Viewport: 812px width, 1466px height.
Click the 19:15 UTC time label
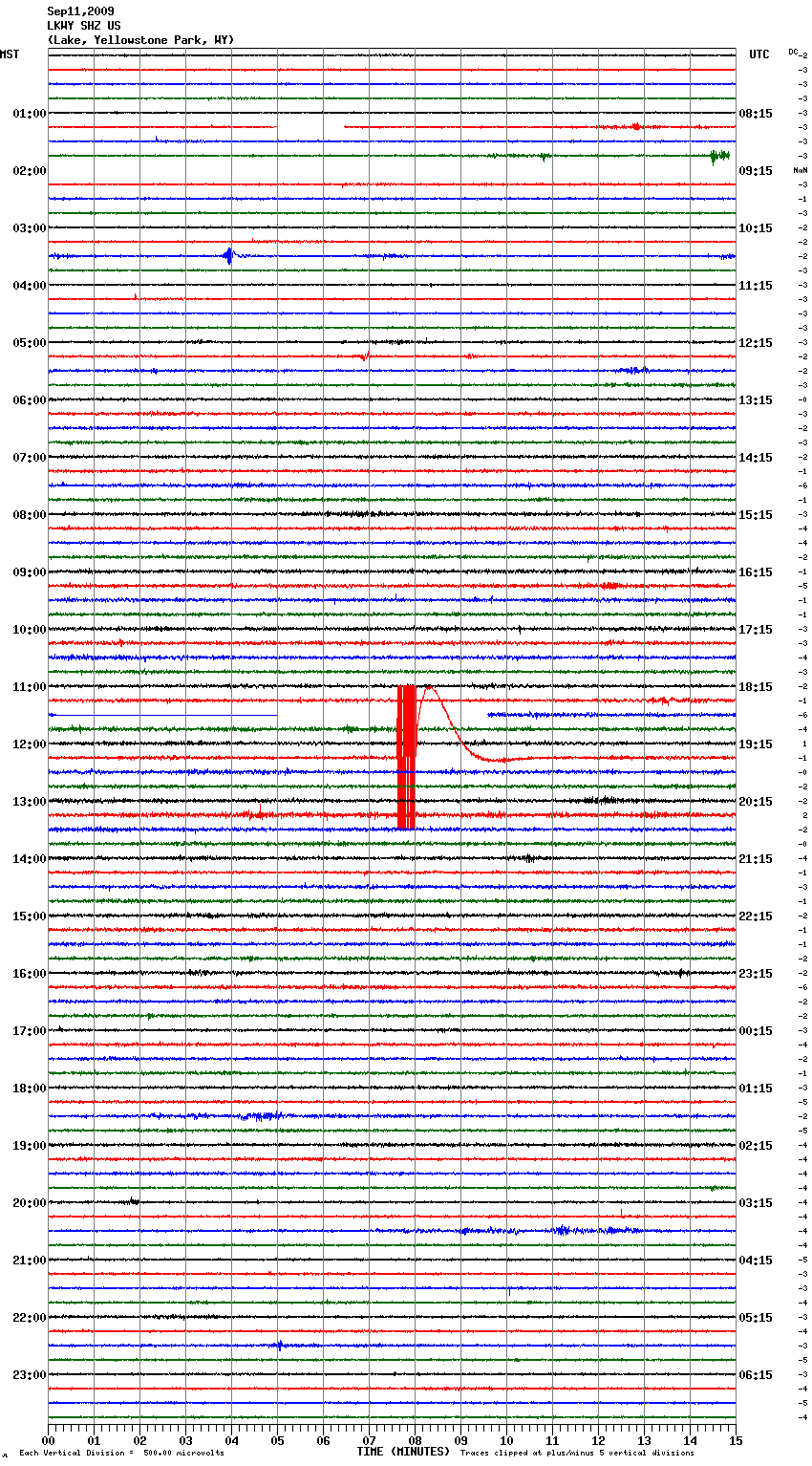[756, 744]
